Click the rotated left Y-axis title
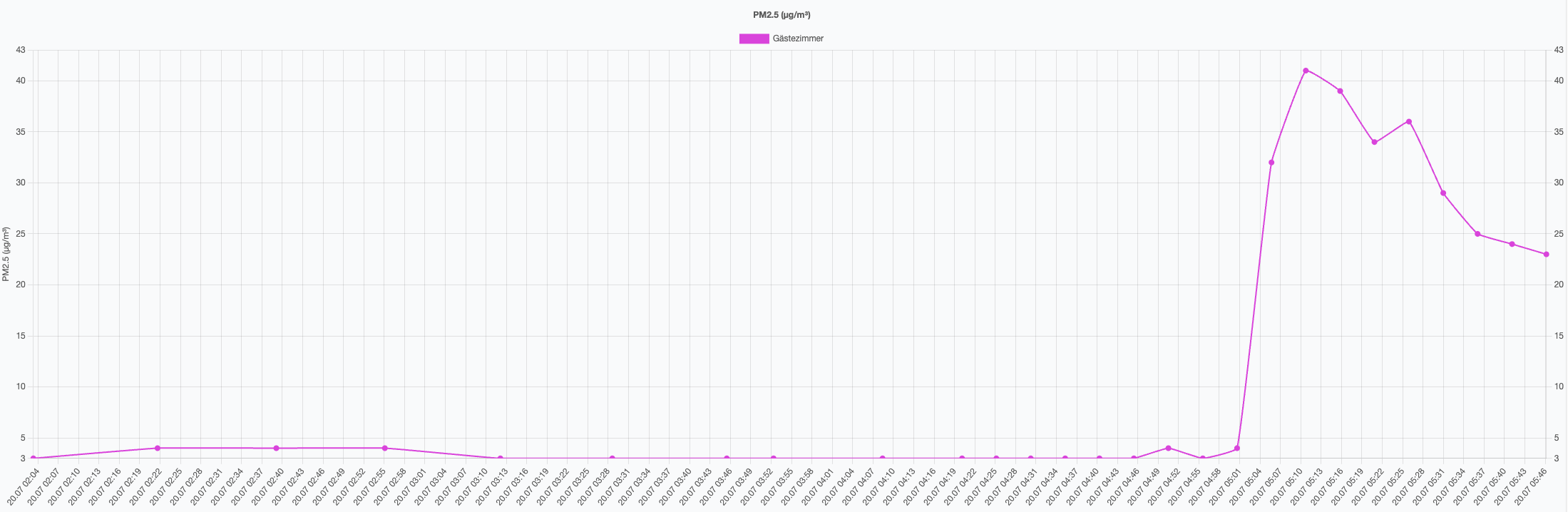Viewport: 1568px width, 512px height. (x=6, y=254)
